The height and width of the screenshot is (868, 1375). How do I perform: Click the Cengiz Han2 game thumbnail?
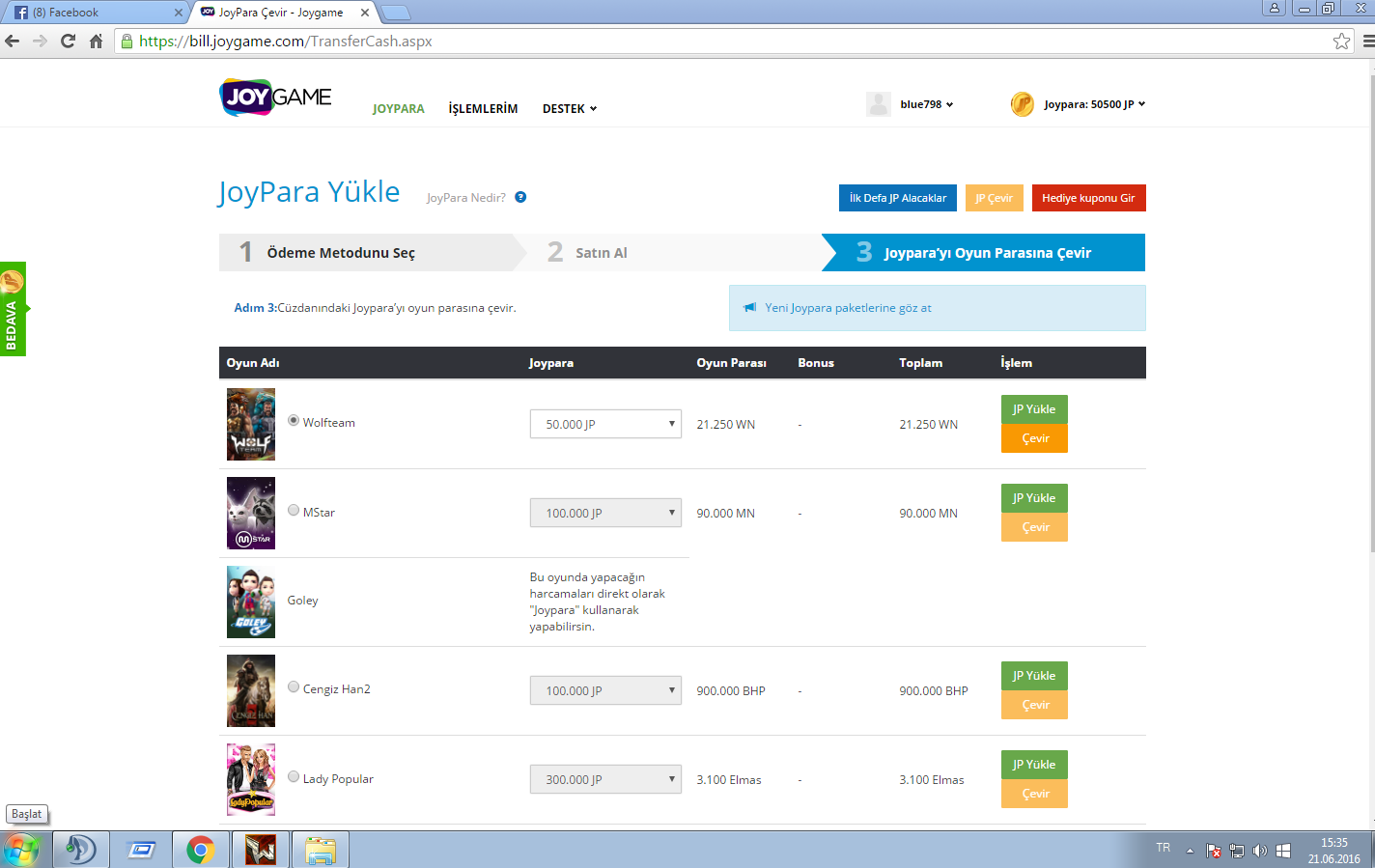(251, 690)
